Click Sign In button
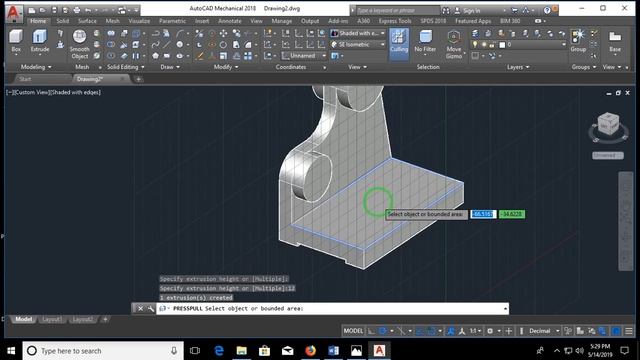 click(x=471, y=11)
